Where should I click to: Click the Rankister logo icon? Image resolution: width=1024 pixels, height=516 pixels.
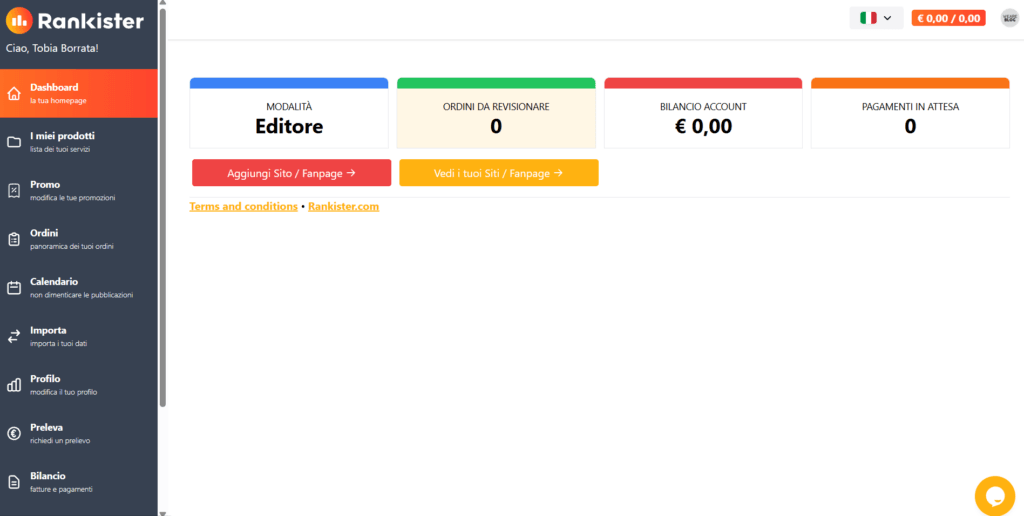(19, 21)
